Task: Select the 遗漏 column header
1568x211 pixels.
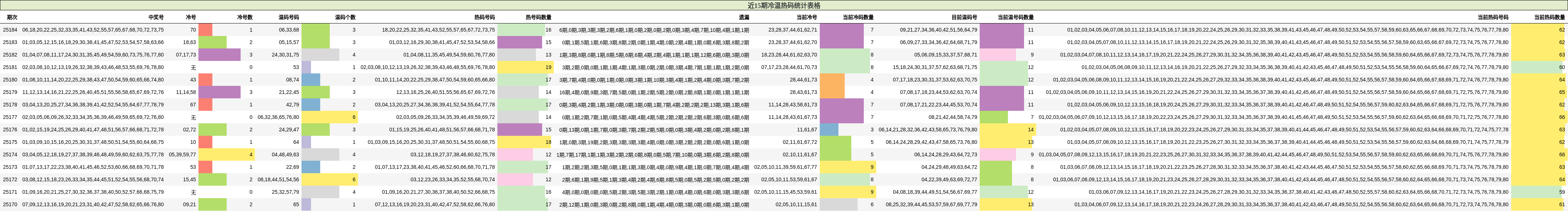Action: pos(744,17)
